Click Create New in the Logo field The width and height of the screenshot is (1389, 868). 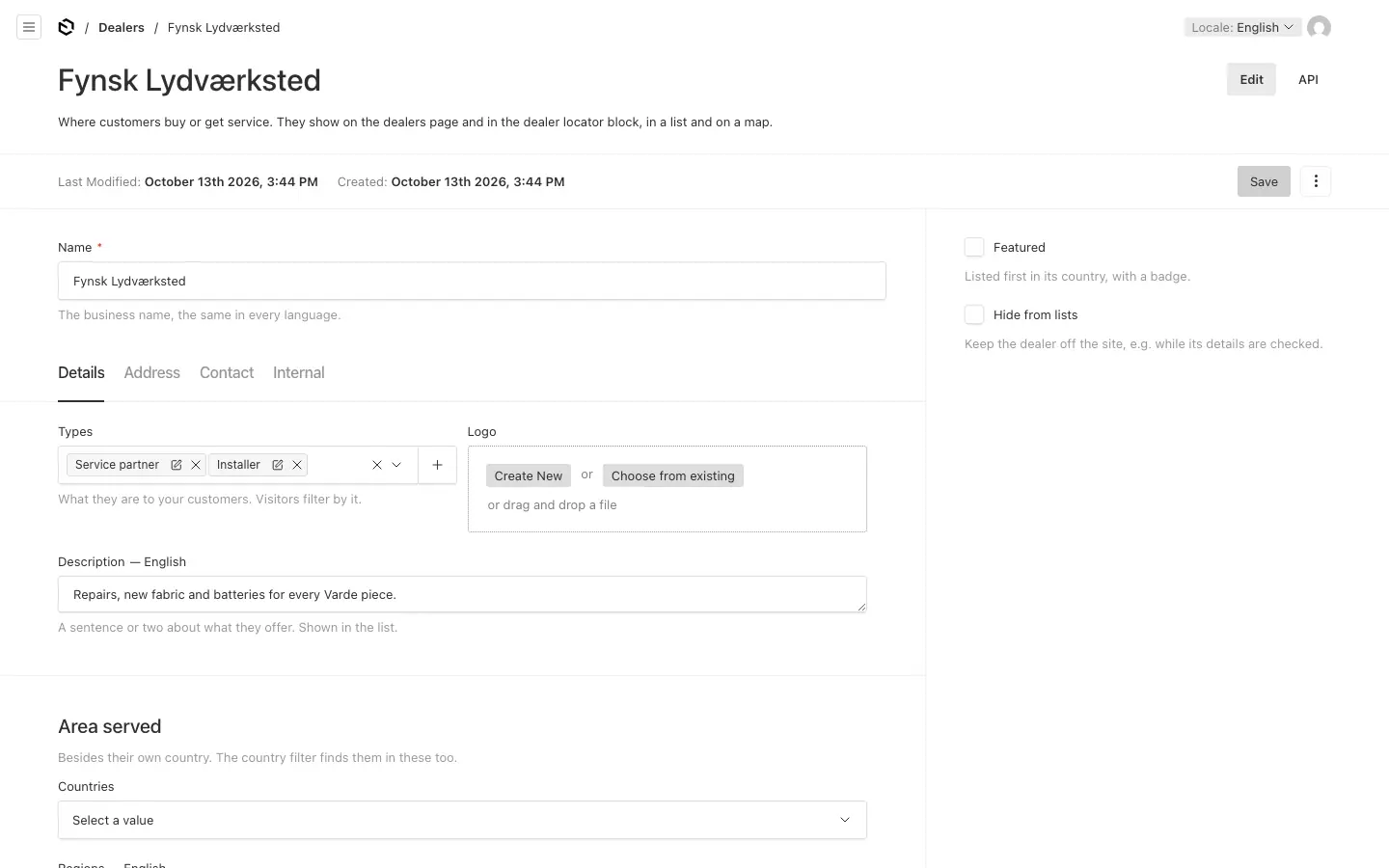pyautogui.click(x=529, y=475)
